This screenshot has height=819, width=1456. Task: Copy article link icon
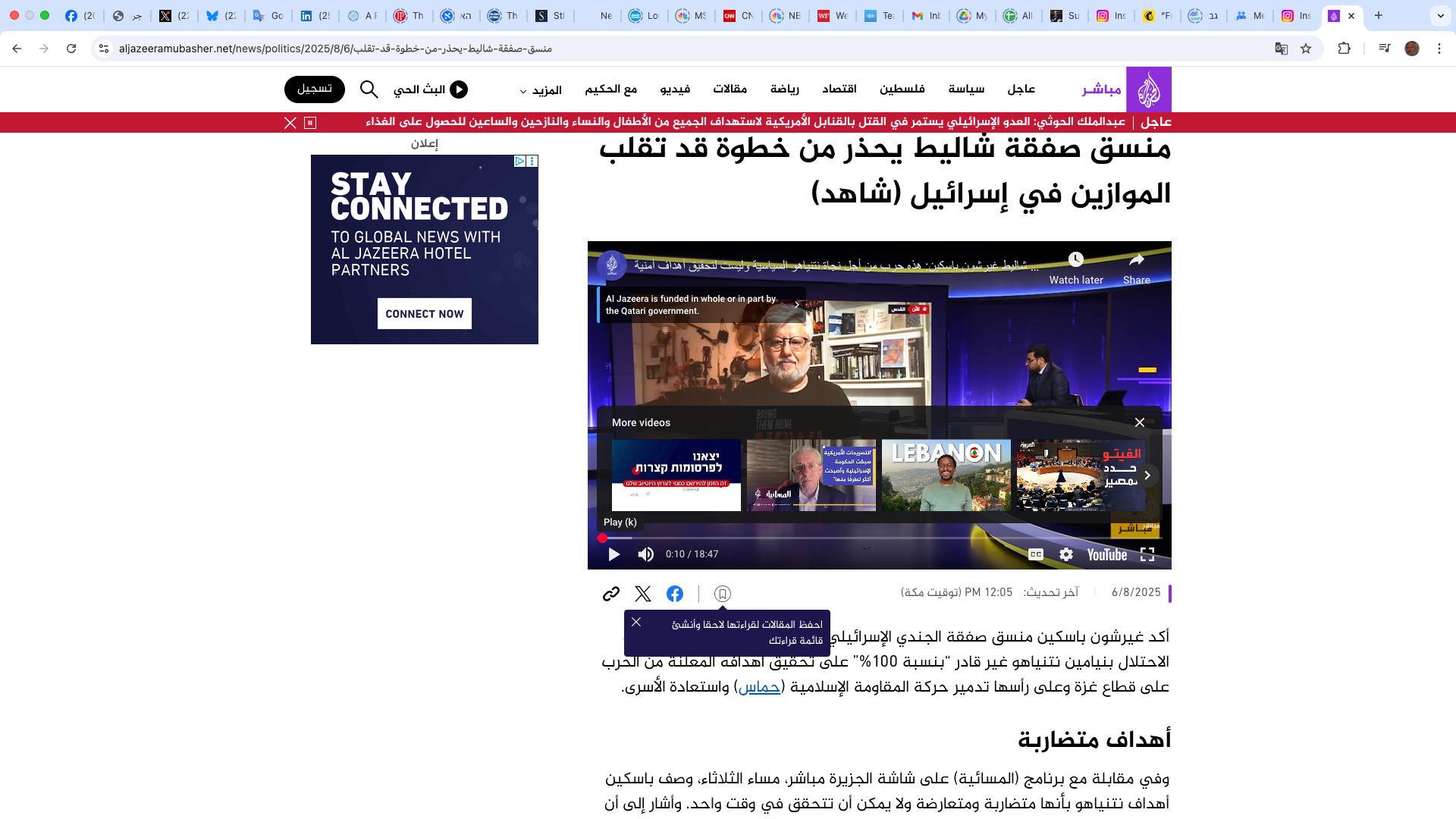click(x=611, y=594)
